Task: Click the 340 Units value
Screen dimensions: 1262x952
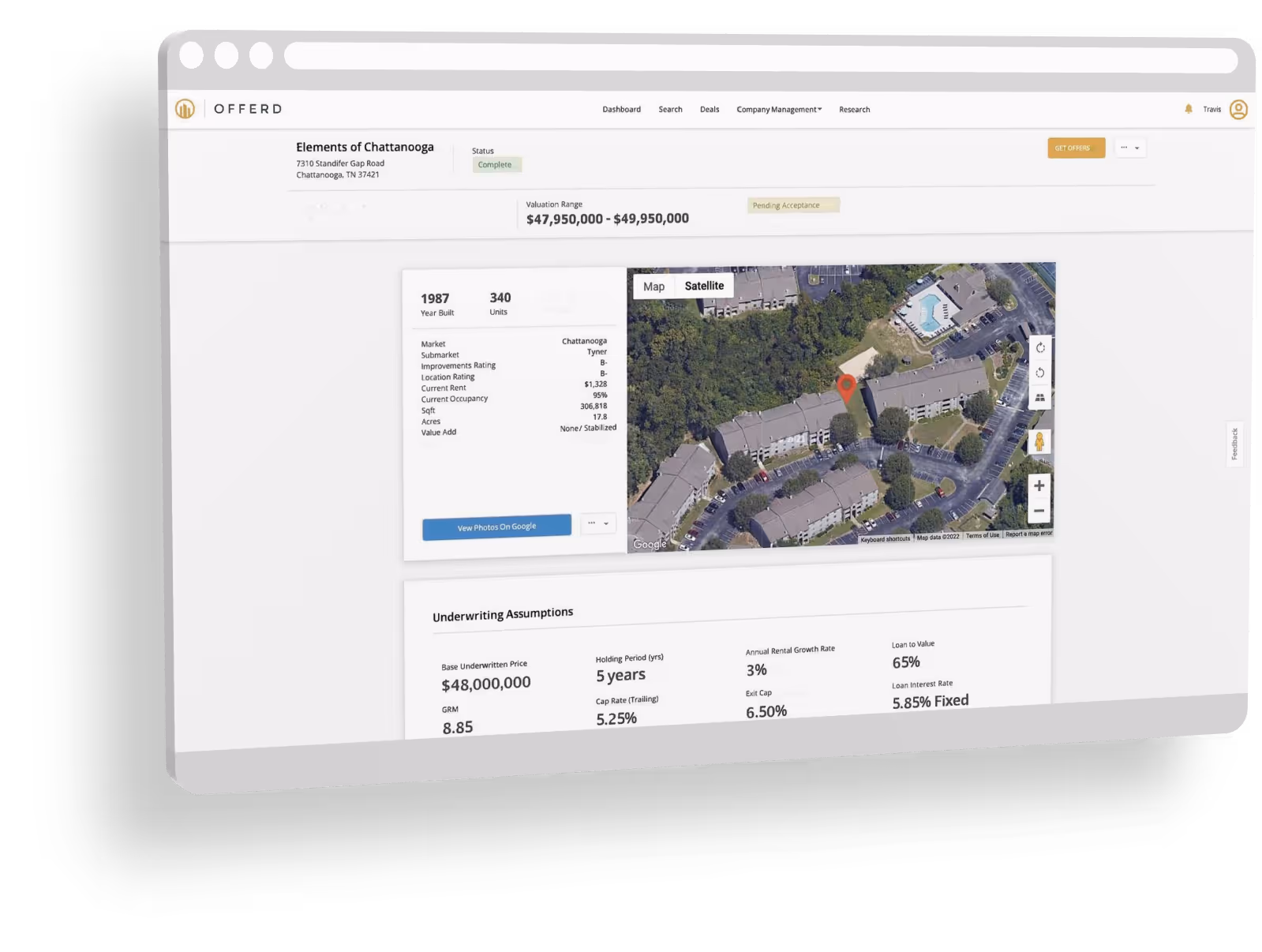Action: tap(500, 298)
